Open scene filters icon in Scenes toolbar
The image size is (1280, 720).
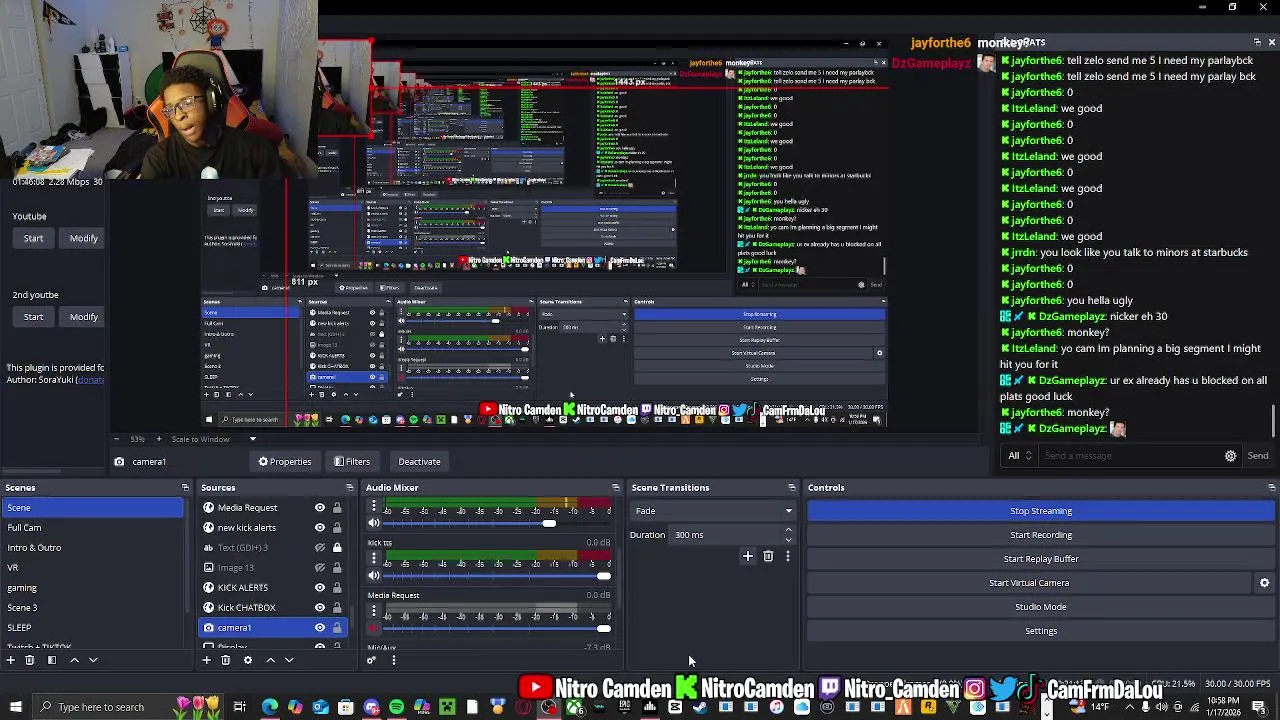pyautogui.click(x=51, y=660)
